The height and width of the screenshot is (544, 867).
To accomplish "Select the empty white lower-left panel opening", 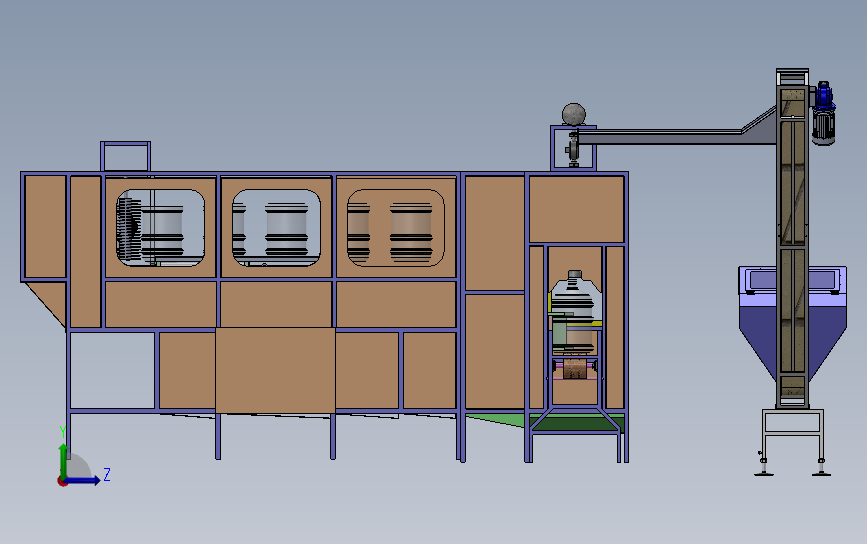I will 112,370.
